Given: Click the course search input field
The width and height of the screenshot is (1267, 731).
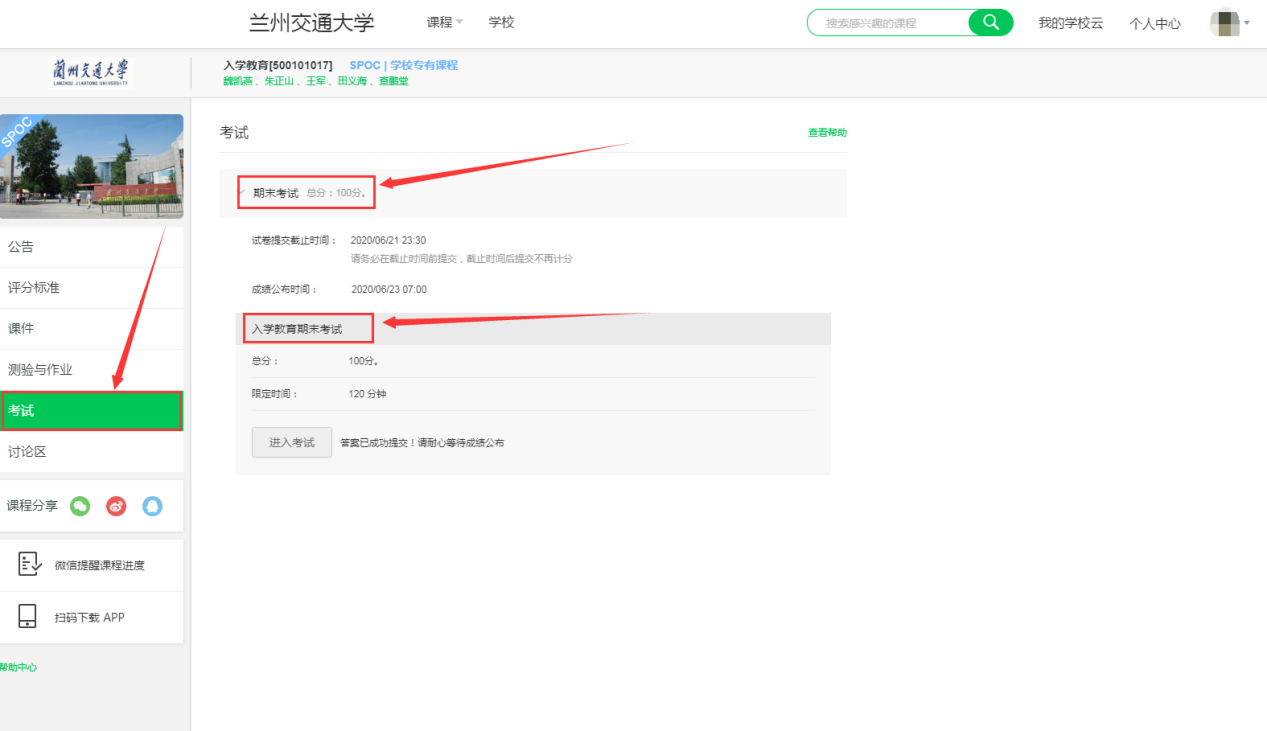Looking at the screenshot, I should point(890,23).
